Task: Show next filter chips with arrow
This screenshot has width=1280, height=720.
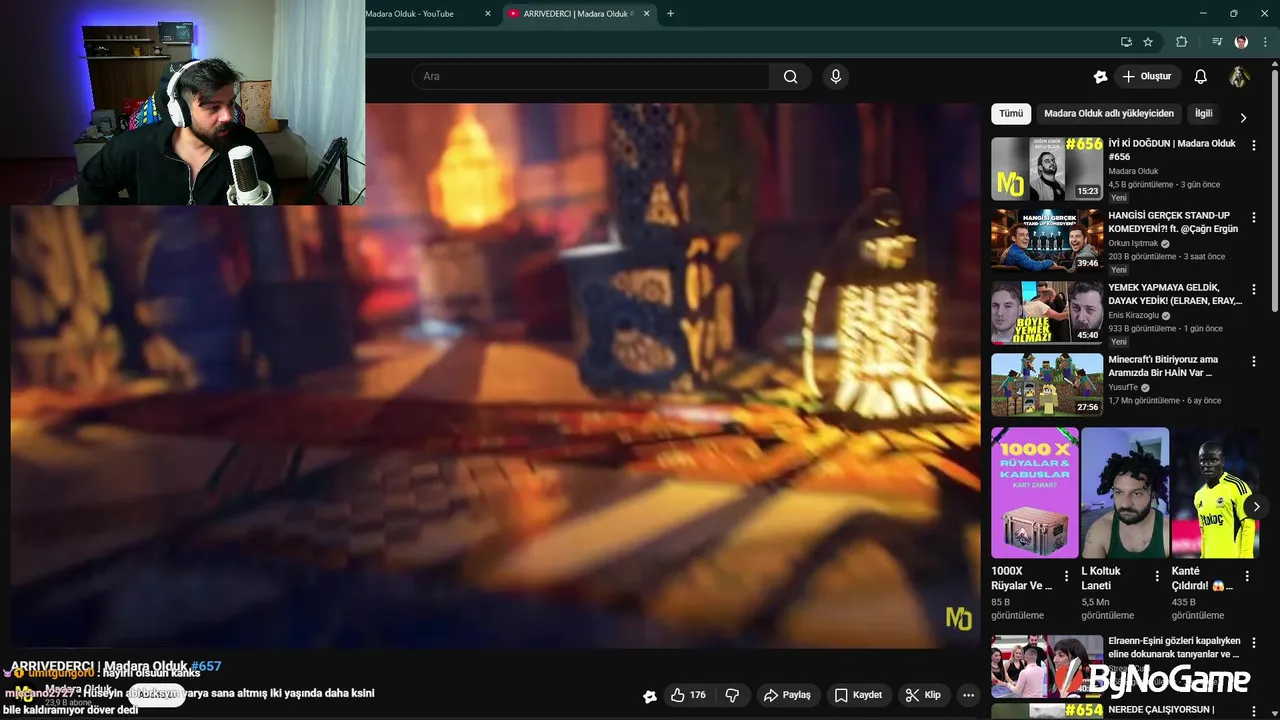Action: point(1243,117)
